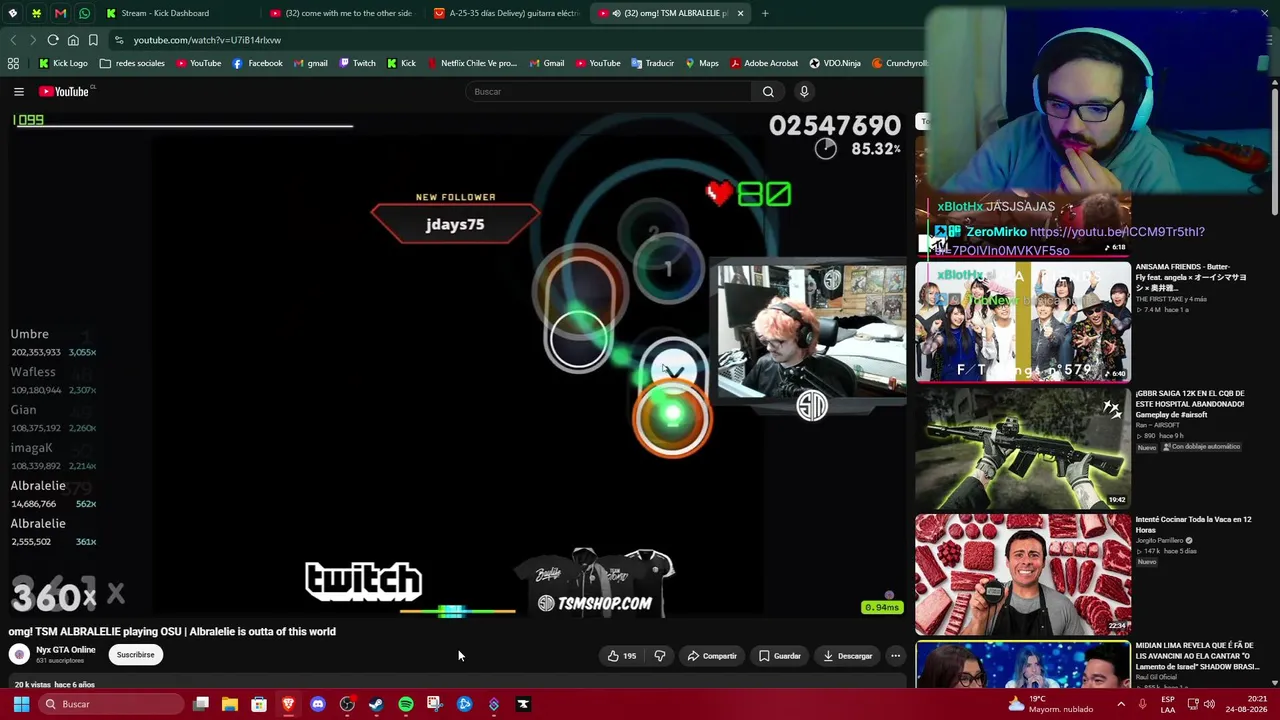The image size is (1280, 720).
Task: Close the TSM ALBRALELIE tab
Action: pos(740,13)
